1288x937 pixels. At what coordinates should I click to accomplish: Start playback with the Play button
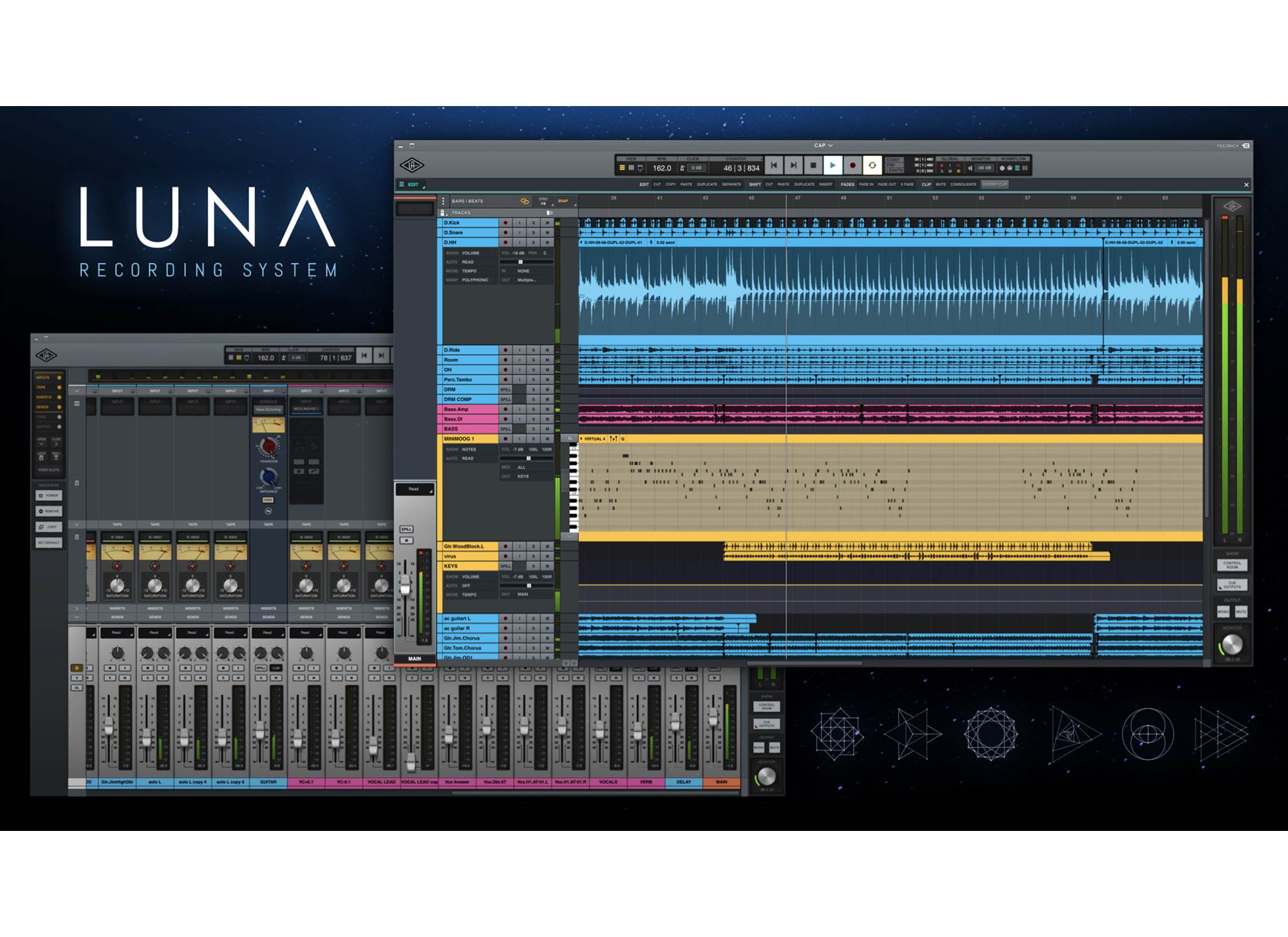tap(833, 166)
